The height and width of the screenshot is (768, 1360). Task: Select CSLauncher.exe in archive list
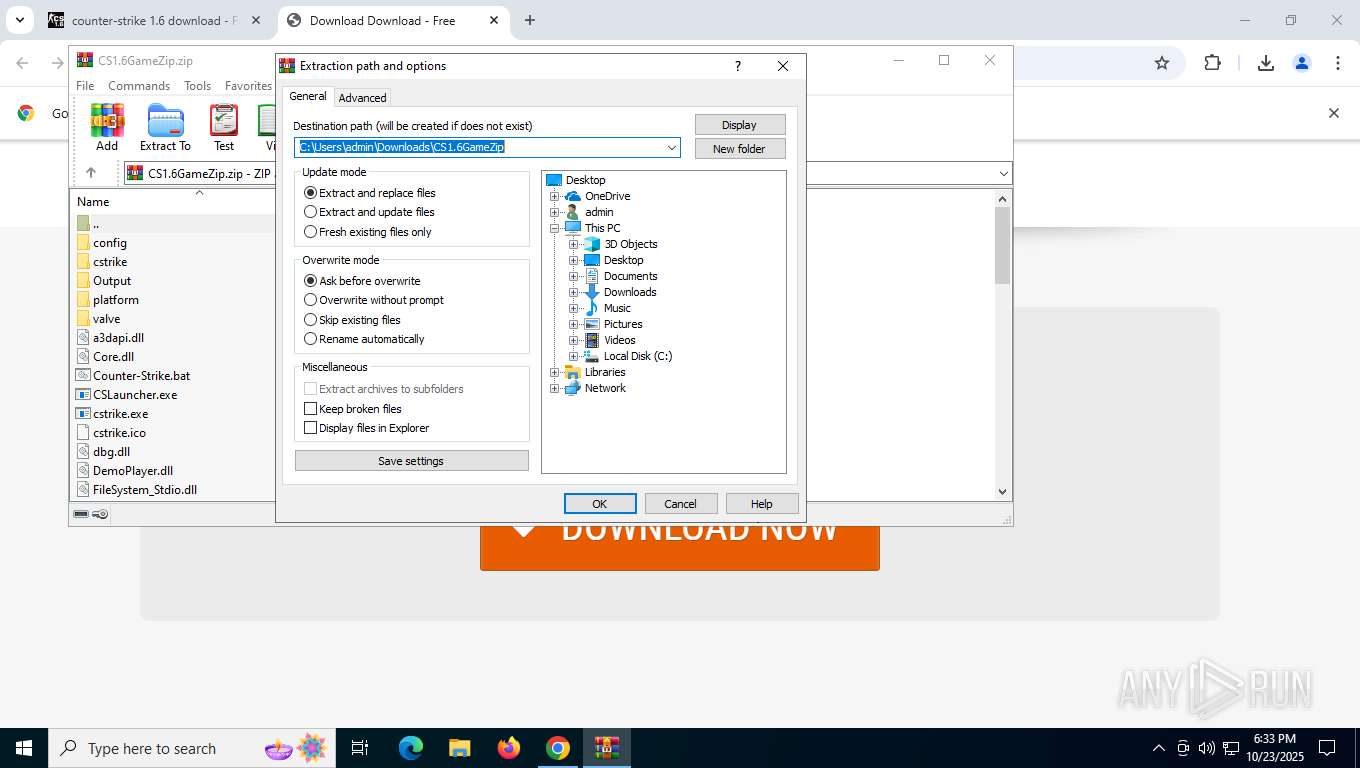pos(135,394)
